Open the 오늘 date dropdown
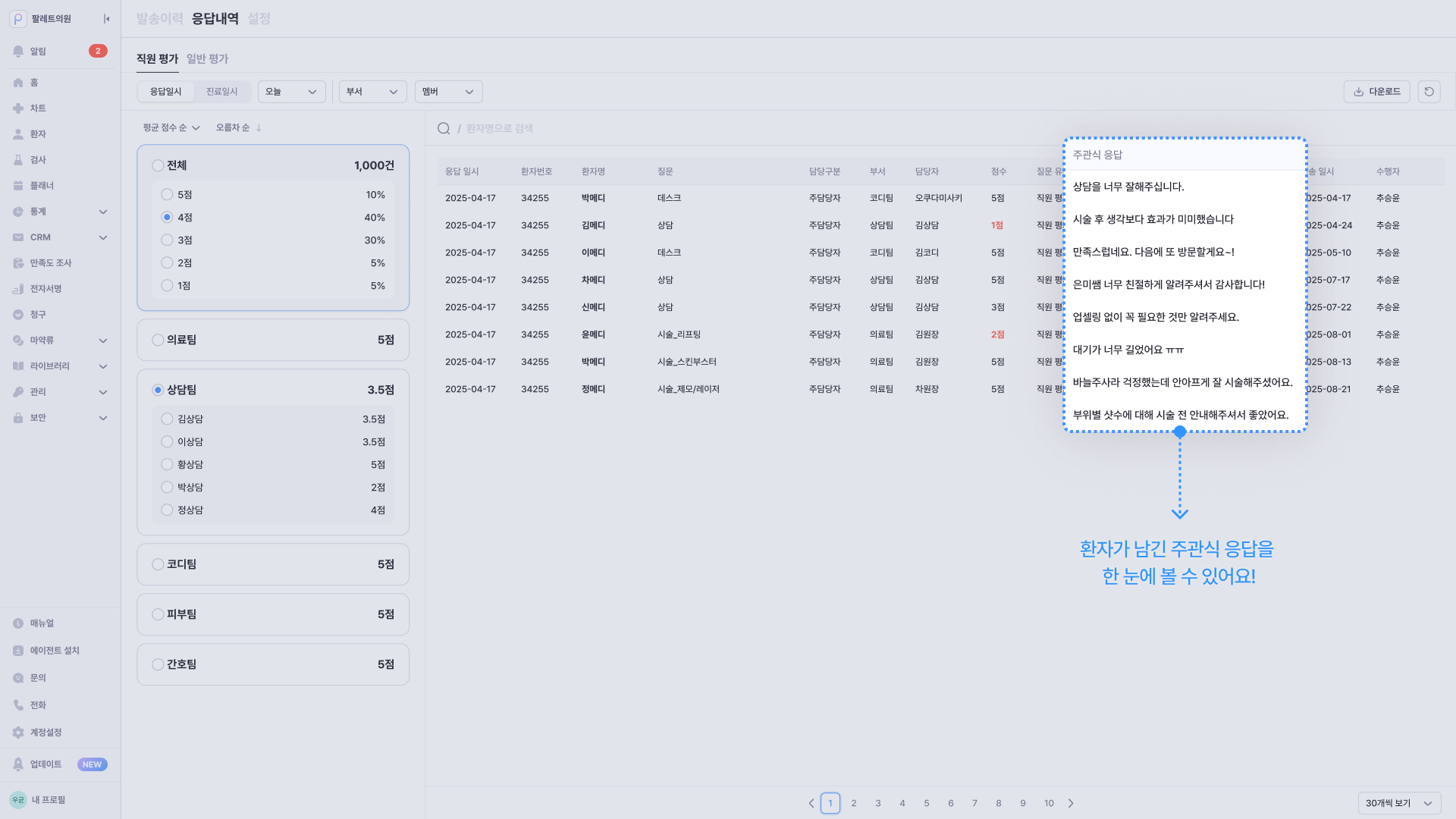The width and height of the screenshot is (1456, 819). click(291, 92)
